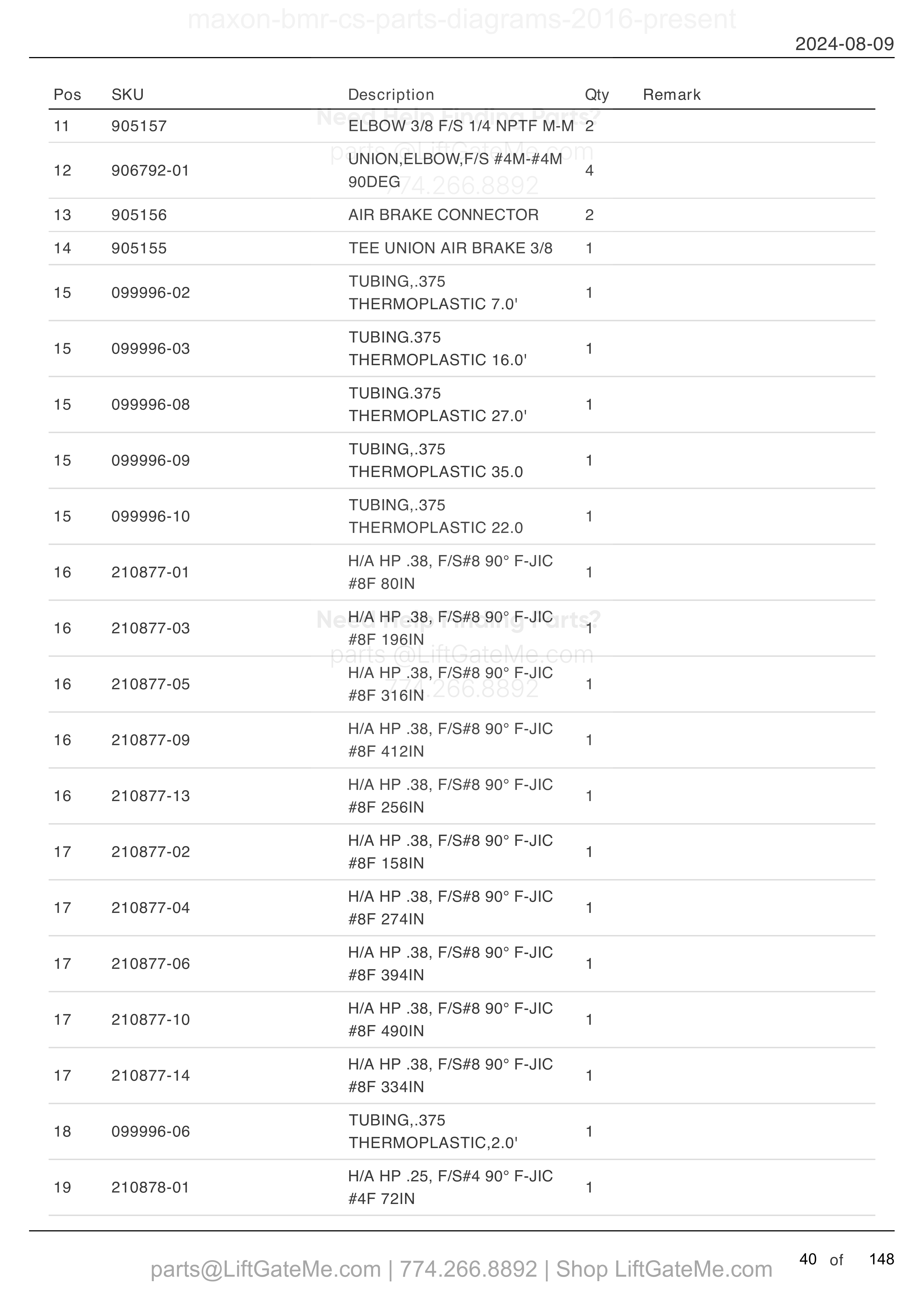Click the Qty column header
Screen dimensions: 924x1308
click(x=597, y=95)
